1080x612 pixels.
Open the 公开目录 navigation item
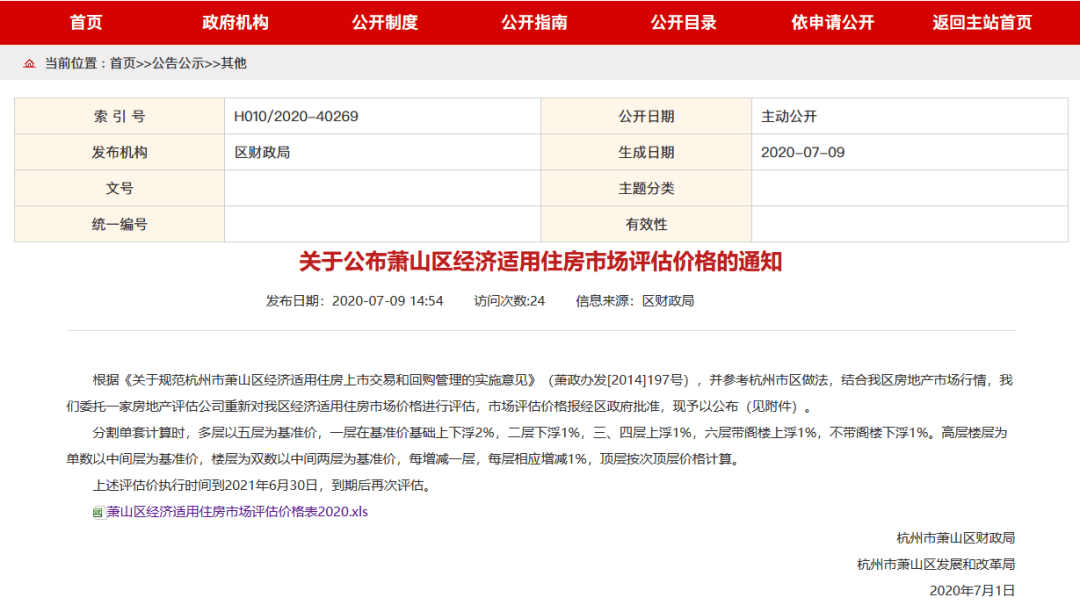[684, 23]
